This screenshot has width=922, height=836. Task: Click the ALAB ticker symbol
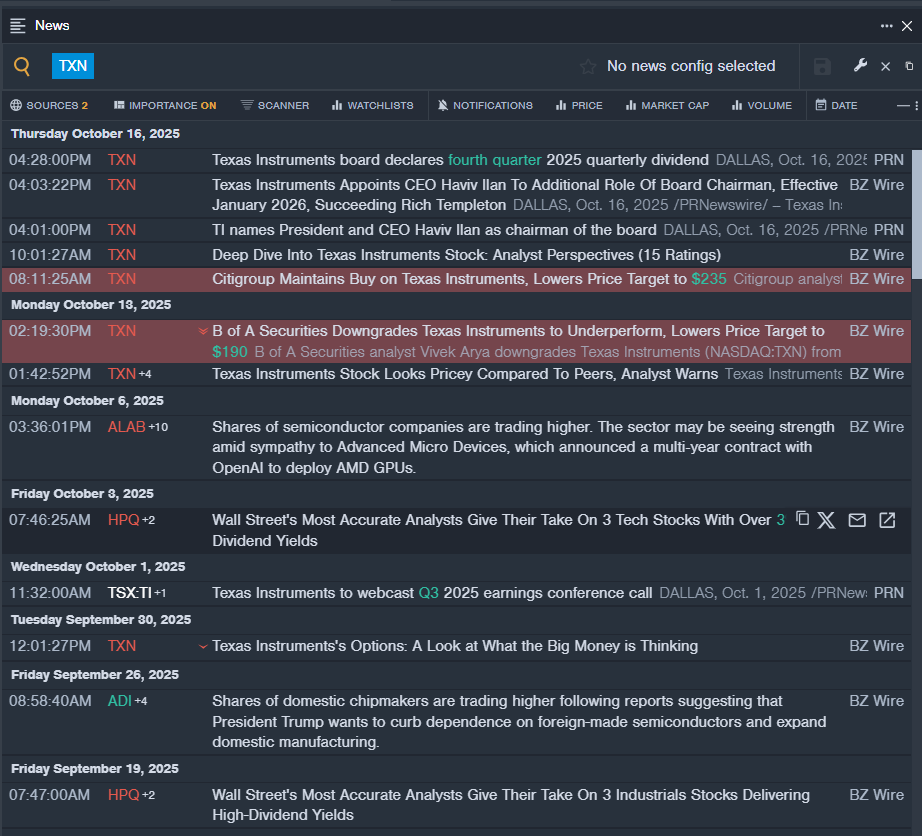[126, 427]
